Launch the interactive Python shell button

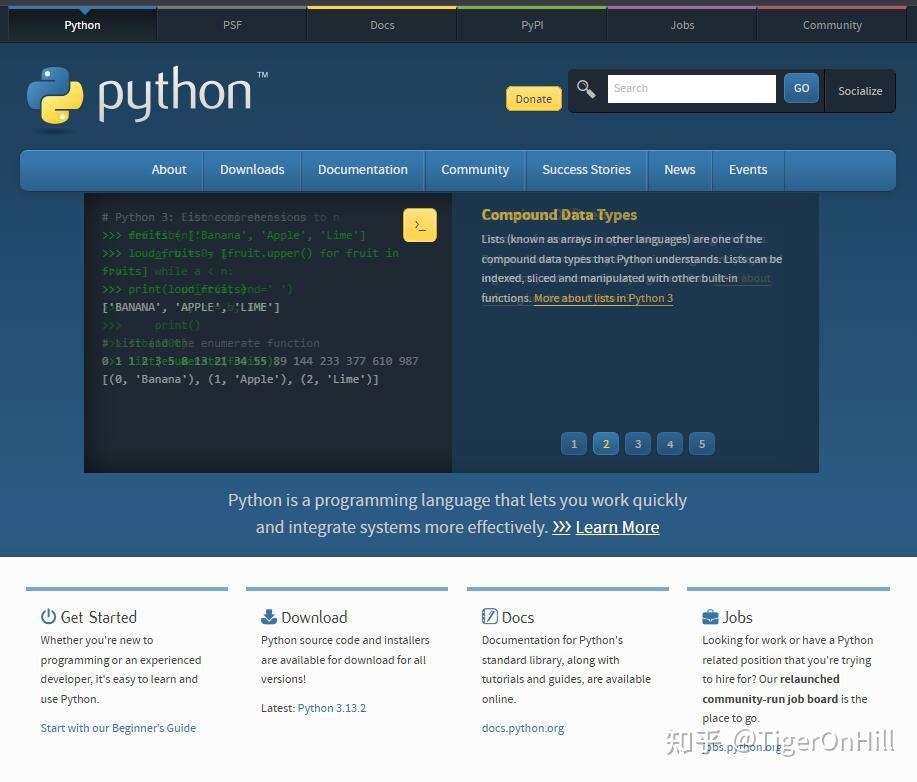tap(420, 225)
